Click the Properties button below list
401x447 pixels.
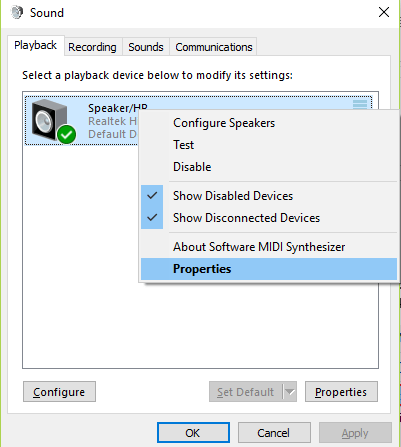[341, 392]
